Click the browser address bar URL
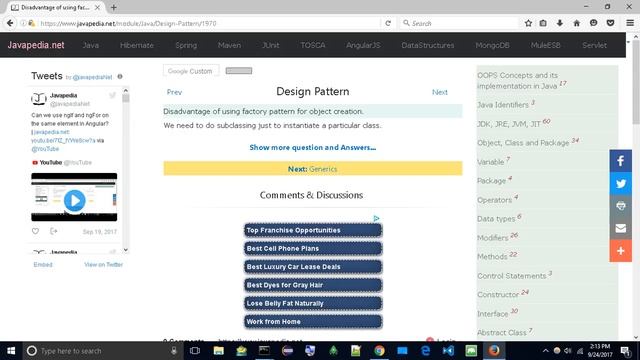 [x=129, y=24]
